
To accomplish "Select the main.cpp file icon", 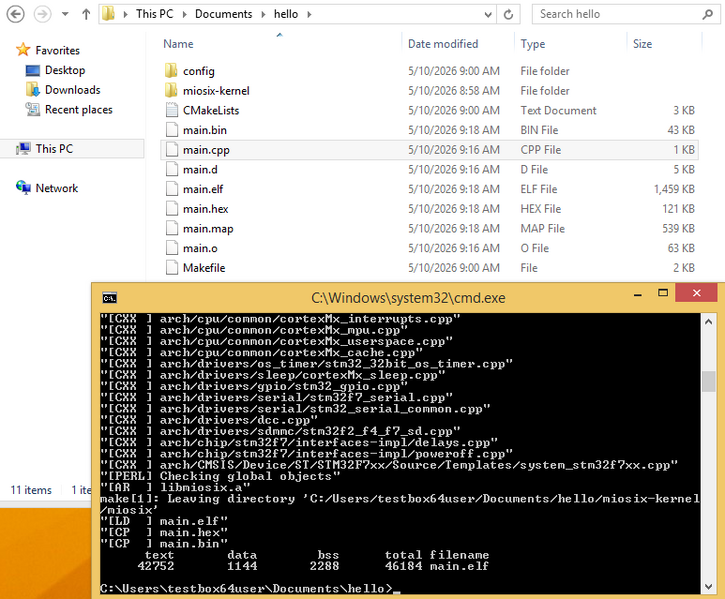I will (x=172, y=149).
